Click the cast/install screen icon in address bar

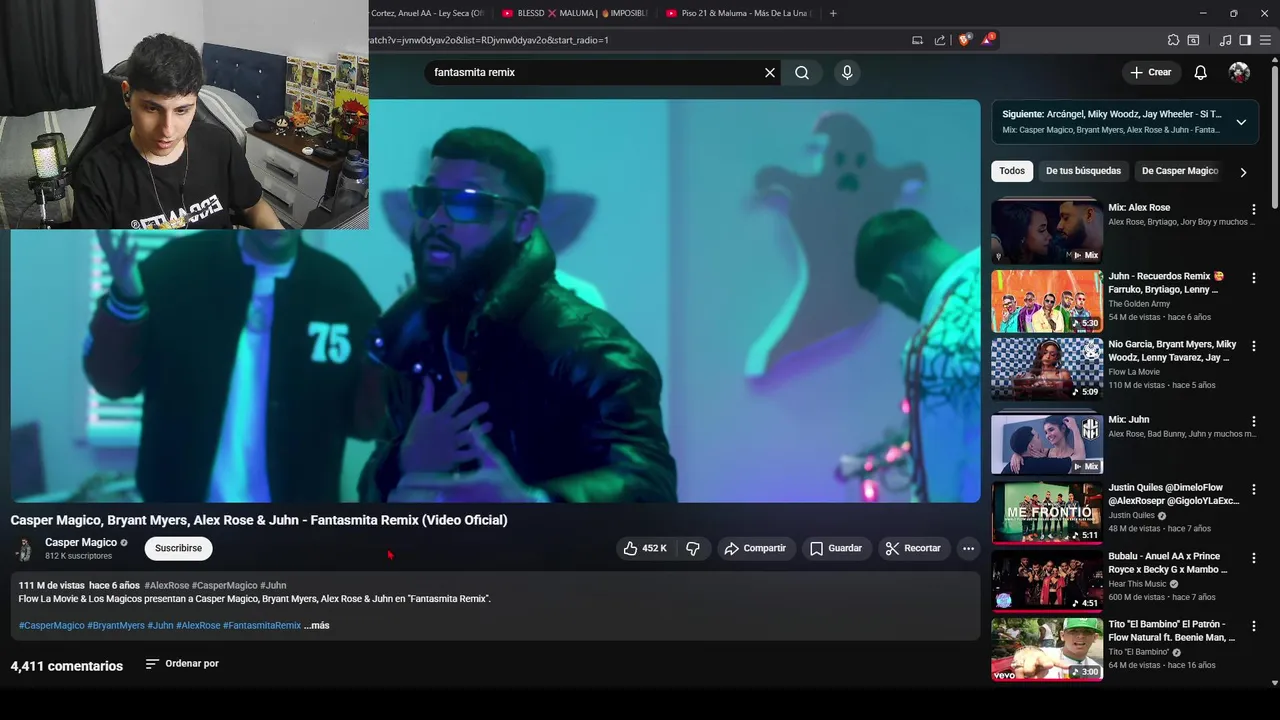[917, 40]
